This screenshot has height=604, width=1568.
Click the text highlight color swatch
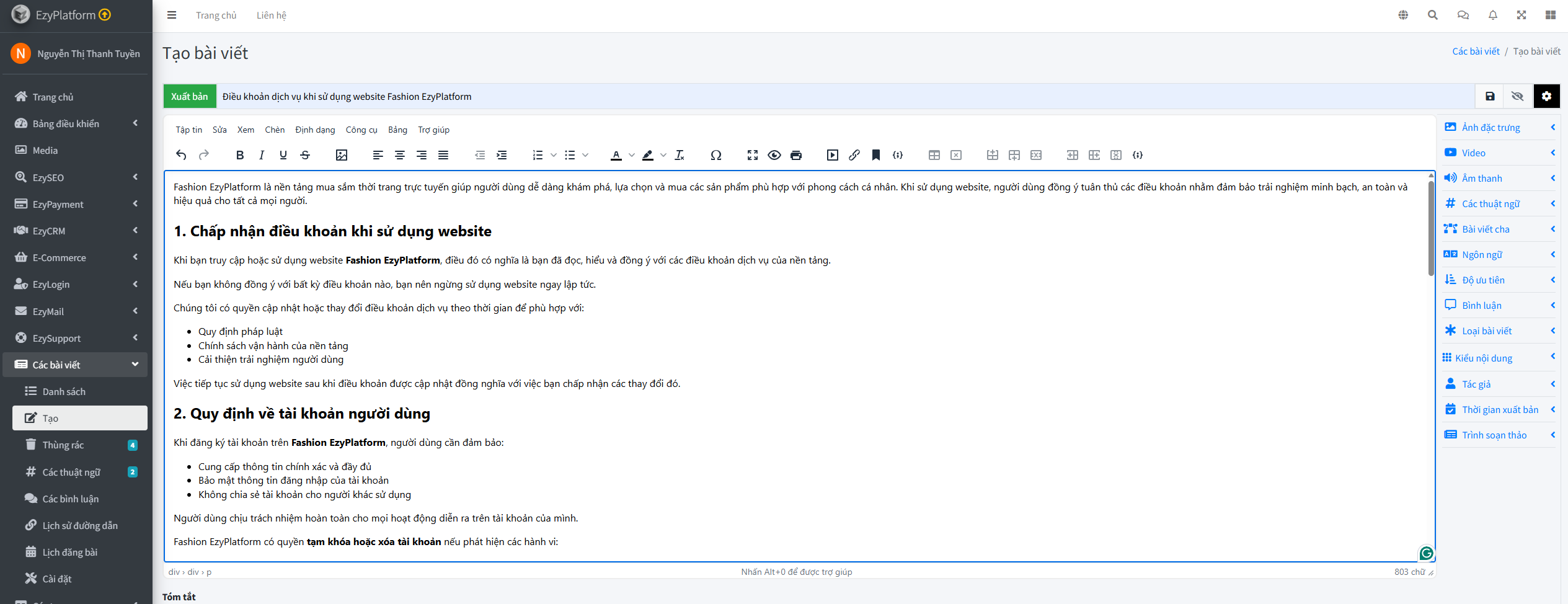pos(648,155)
